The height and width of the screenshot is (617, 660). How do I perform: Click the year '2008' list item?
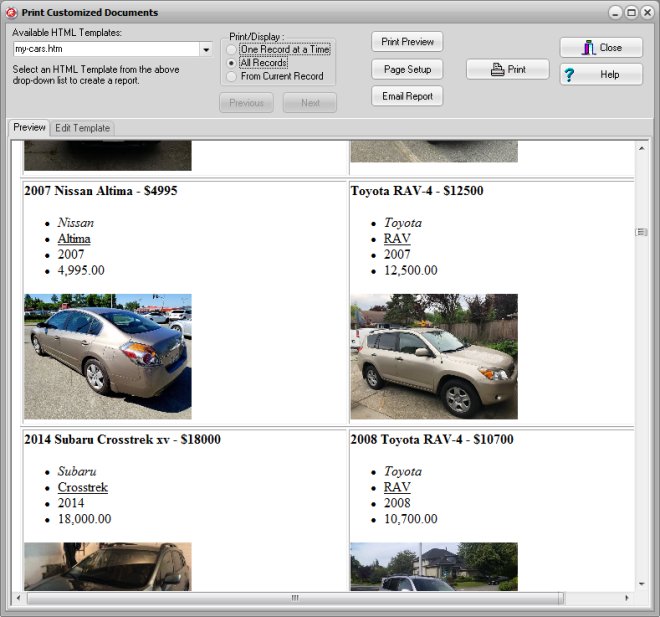pos(397,503)
